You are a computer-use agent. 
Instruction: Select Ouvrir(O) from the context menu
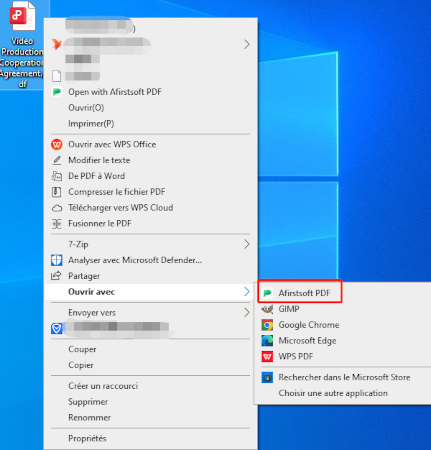(150, 108)
